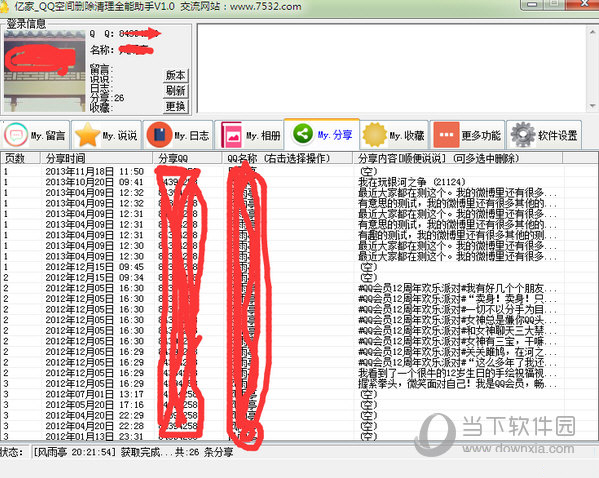Select share content 女神总是嫌你QQ头
Image resolution: width=599 pixels, height=478 pixels.
(457, 320)
